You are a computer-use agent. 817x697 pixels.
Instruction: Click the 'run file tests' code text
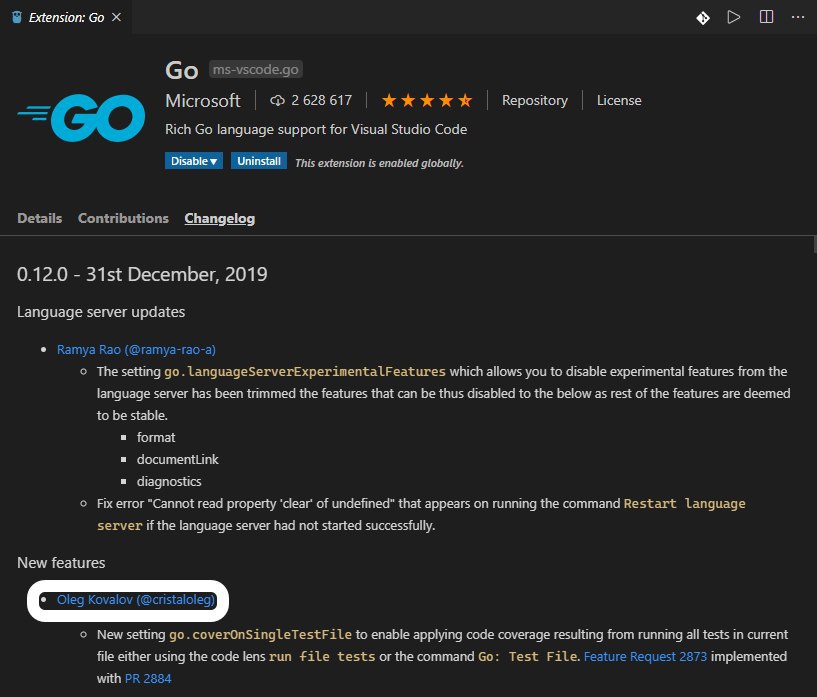[x=322, y=656]
